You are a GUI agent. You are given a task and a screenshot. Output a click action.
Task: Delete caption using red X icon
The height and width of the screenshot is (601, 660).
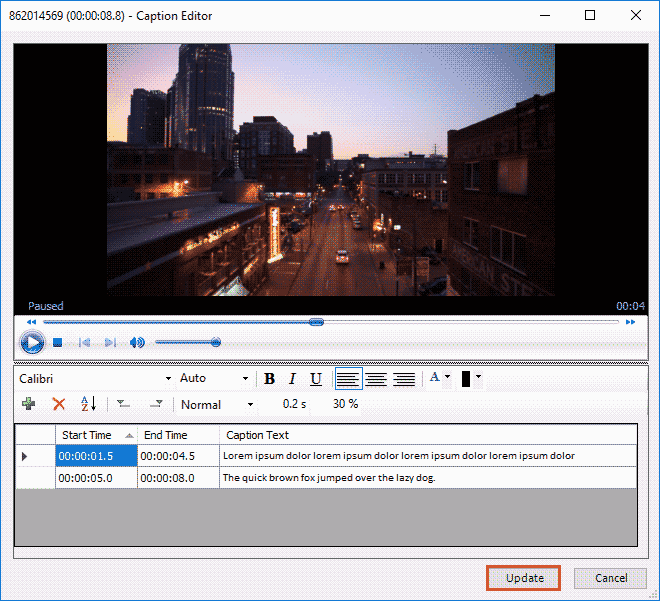[x=59, y=404]
